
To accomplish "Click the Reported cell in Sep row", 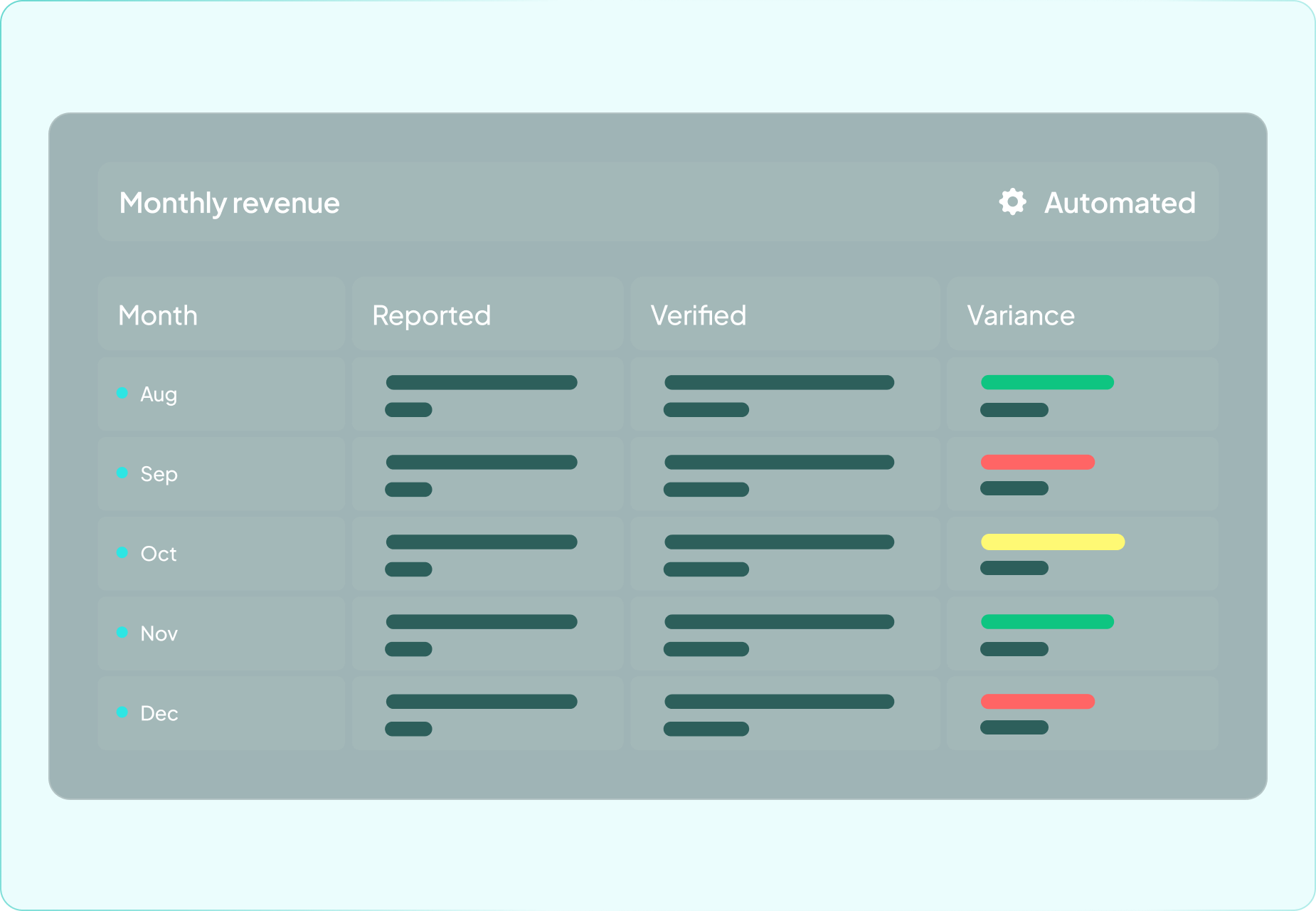I will [x=487, y=474].
